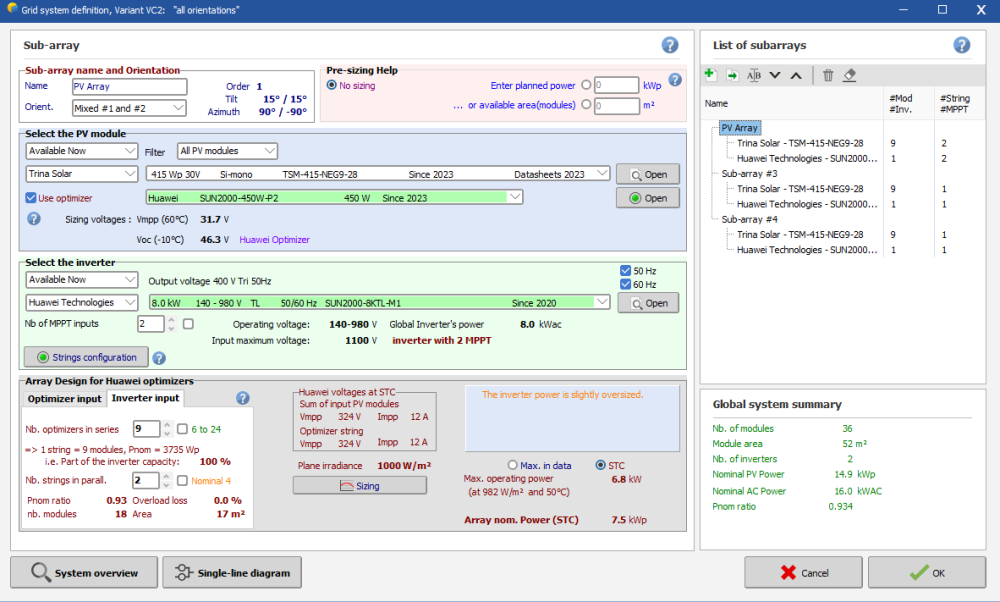1000x602 pixels.
Task: Click the eraser icon in the subarray toolbar
Action: point(850,75)
